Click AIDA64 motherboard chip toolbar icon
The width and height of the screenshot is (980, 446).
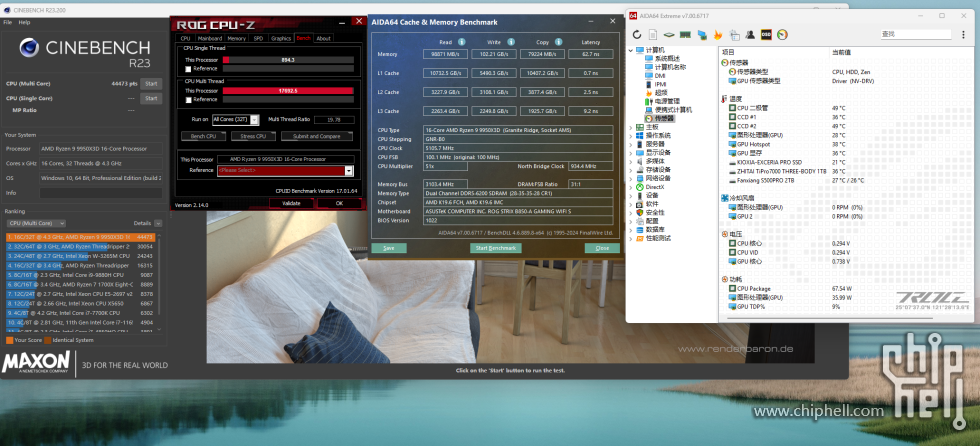pyautogui.click(x=669, y=34)
